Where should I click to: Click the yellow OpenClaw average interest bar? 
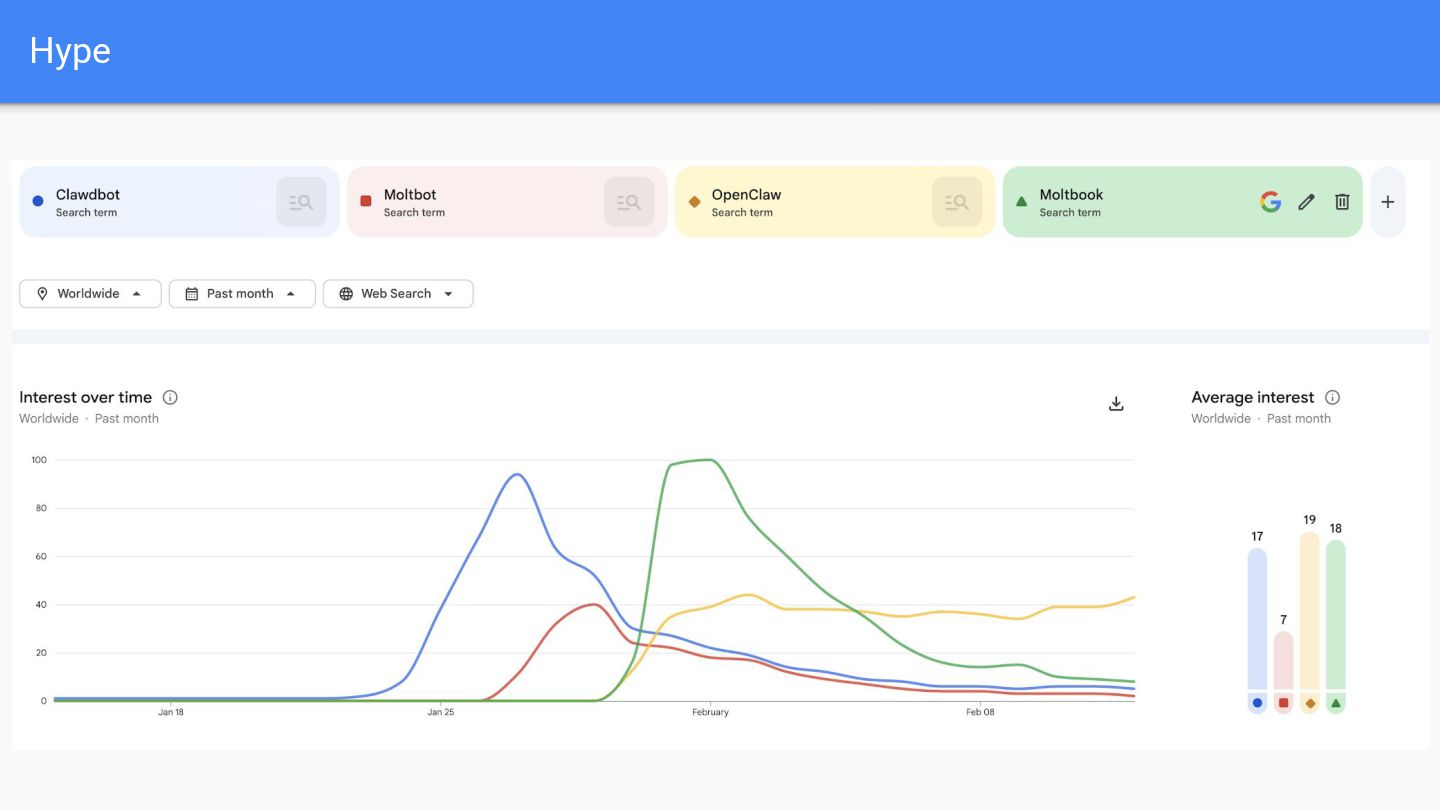[x=1309, y=612]
